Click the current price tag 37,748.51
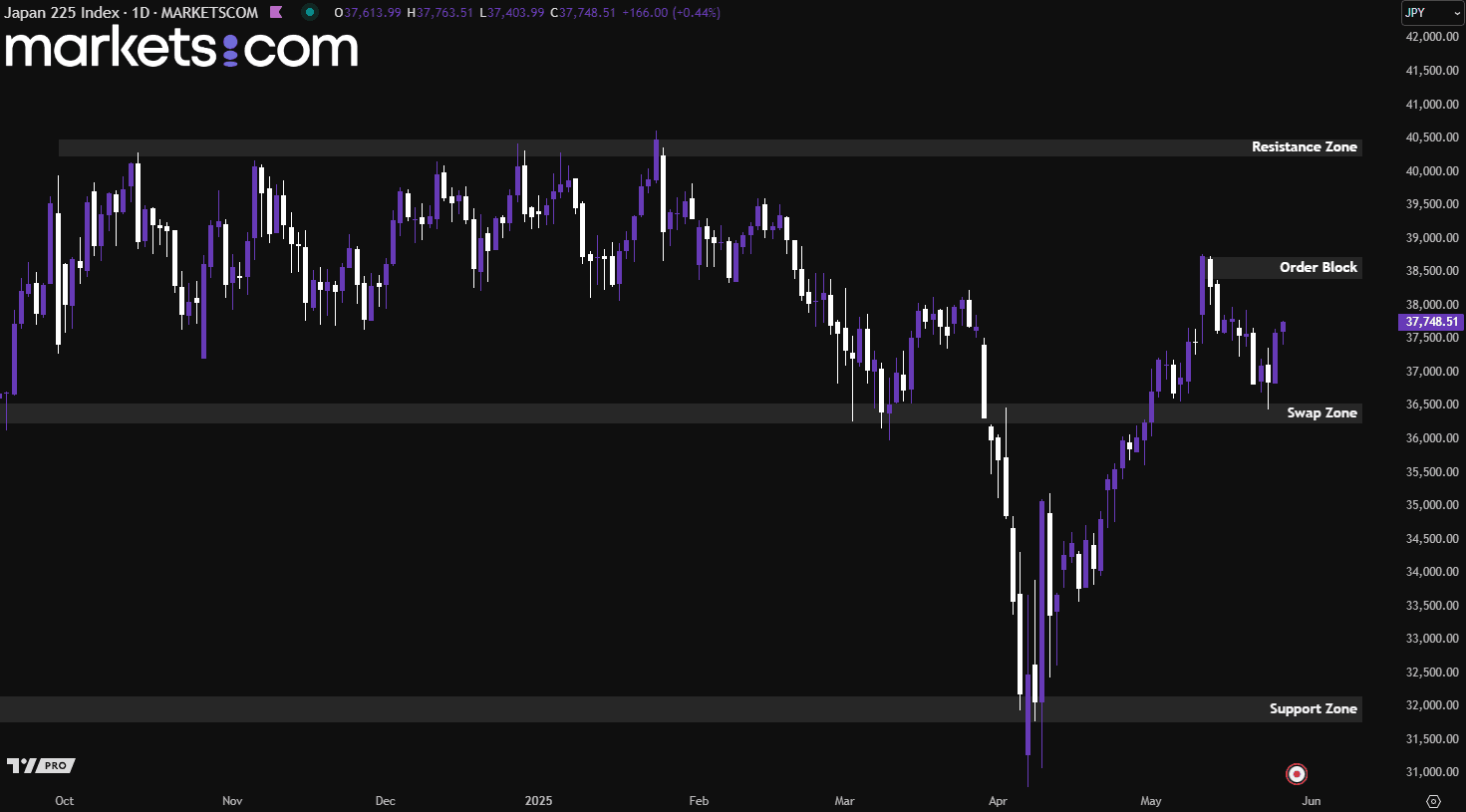Viewport: 1466px width, 812px height. (1431, 322)
